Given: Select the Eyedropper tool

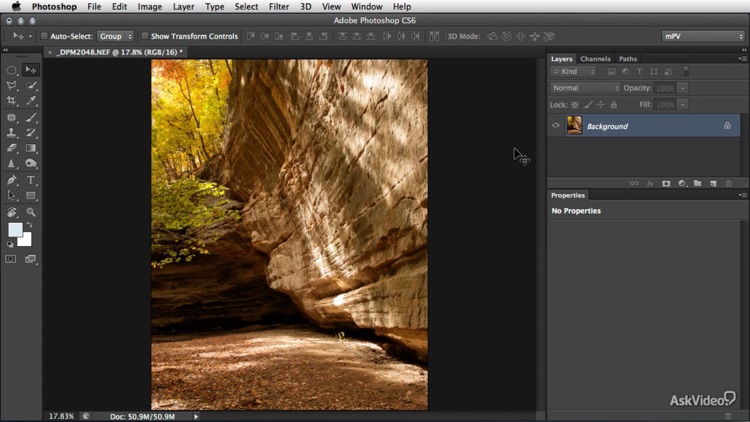Looking at the screenshot, I should 31,101.
